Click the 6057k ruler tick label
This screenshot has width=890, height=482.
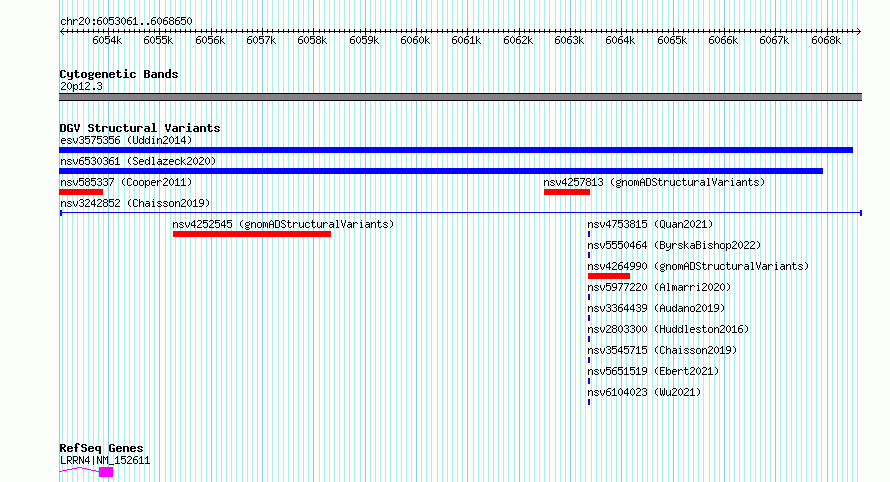point(261,40)
